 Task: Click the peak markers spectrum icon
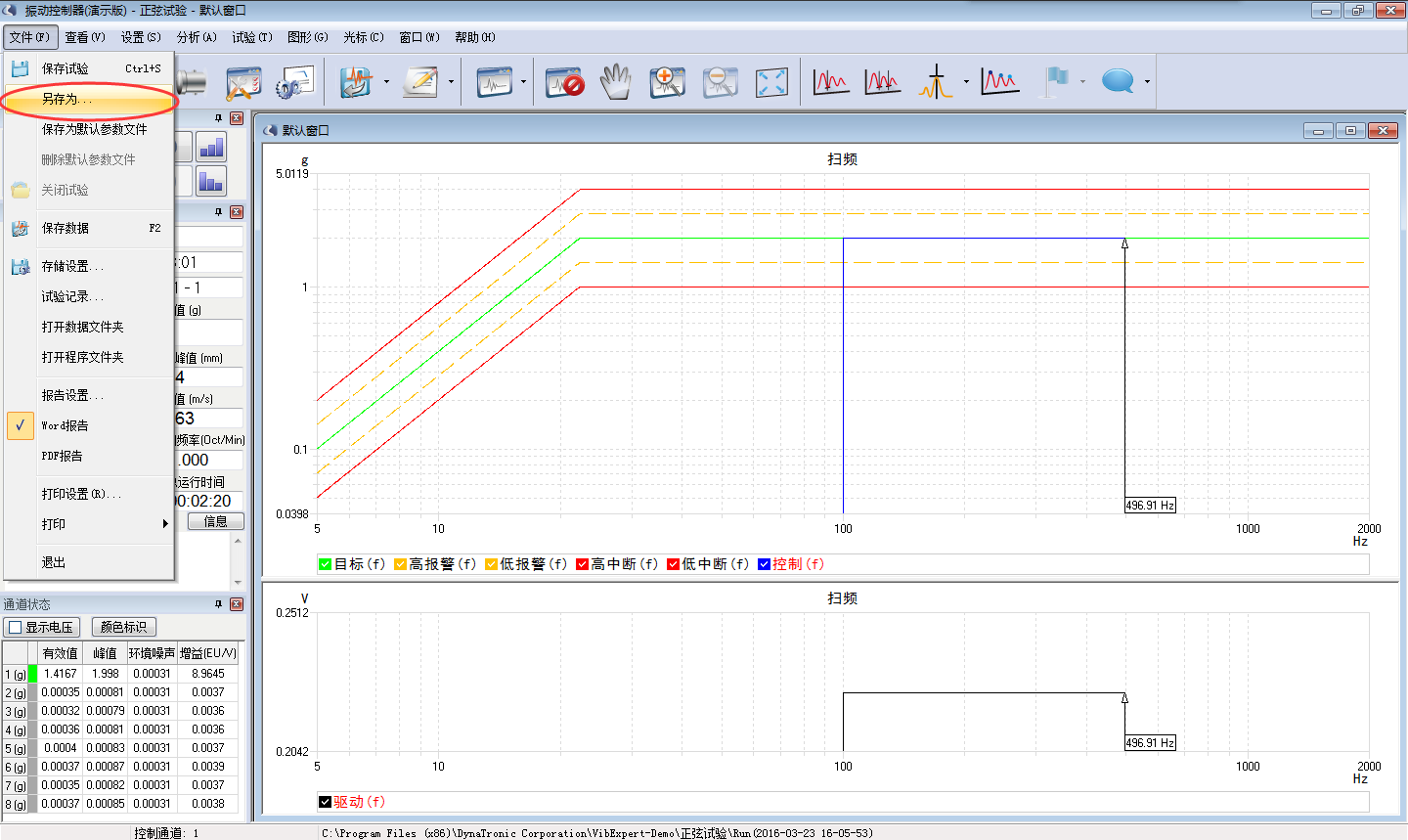click(831, 82)
